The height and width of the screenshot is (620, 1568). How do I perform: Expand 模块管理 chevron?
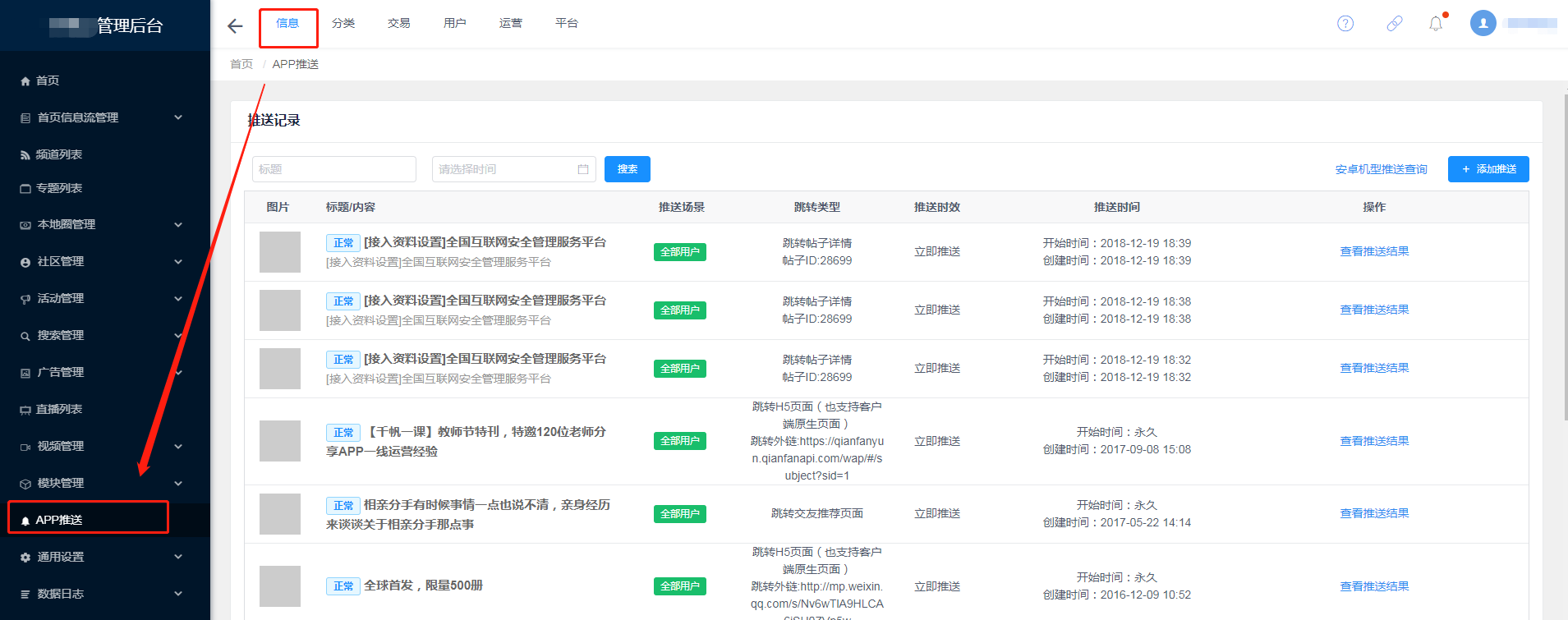[178, 483]
